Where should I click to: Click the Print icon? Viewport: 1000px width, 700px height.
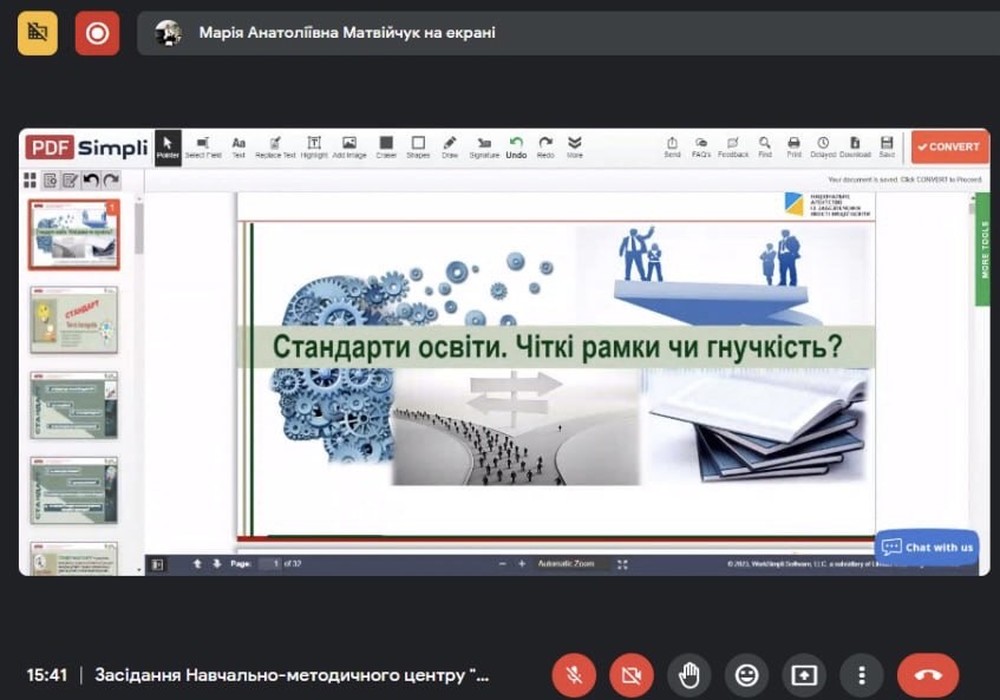[x=794, y=147]
